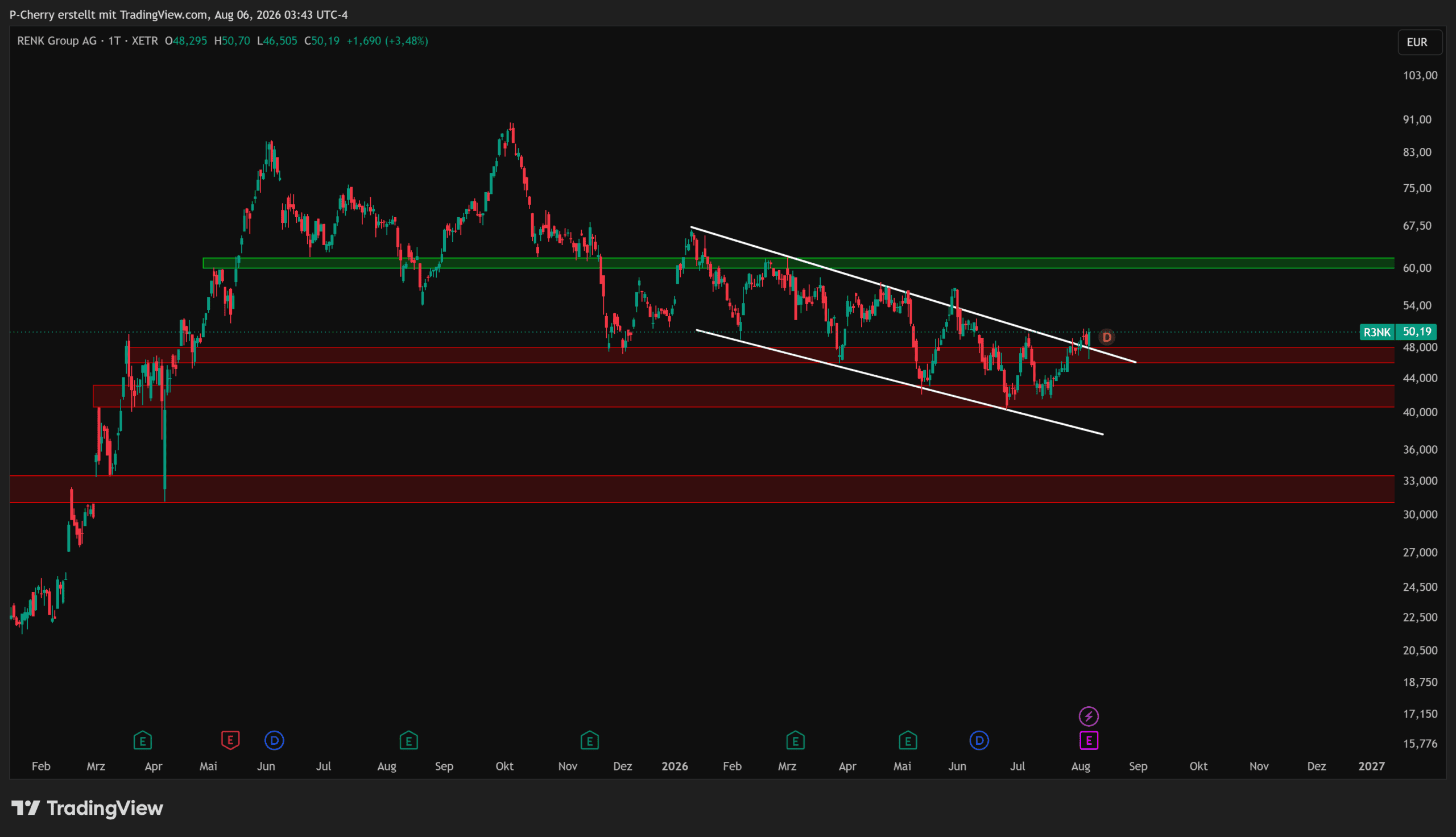Click the 54,00 price axis label
This screenshot has height=837, width=1456.
pos(1417,305)
